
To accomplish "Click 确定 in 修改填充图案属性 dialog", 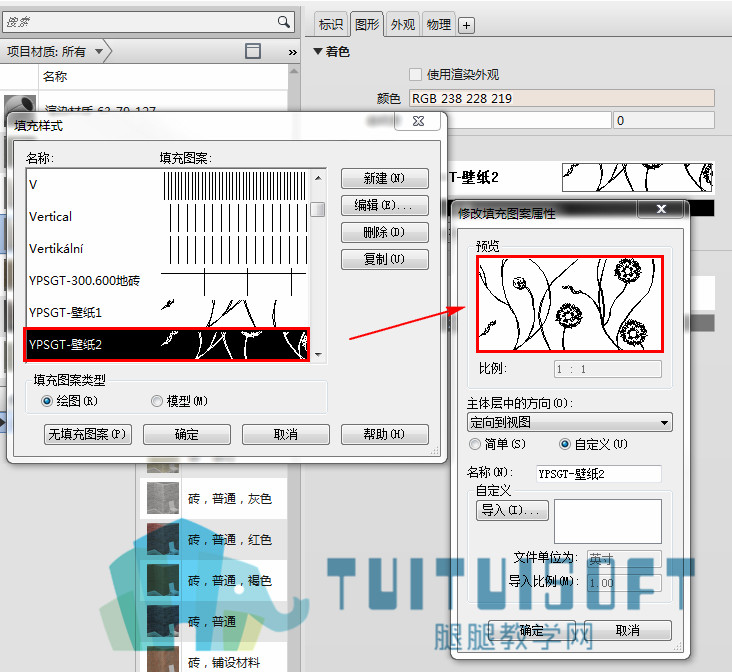I will [x=533, y=631].
